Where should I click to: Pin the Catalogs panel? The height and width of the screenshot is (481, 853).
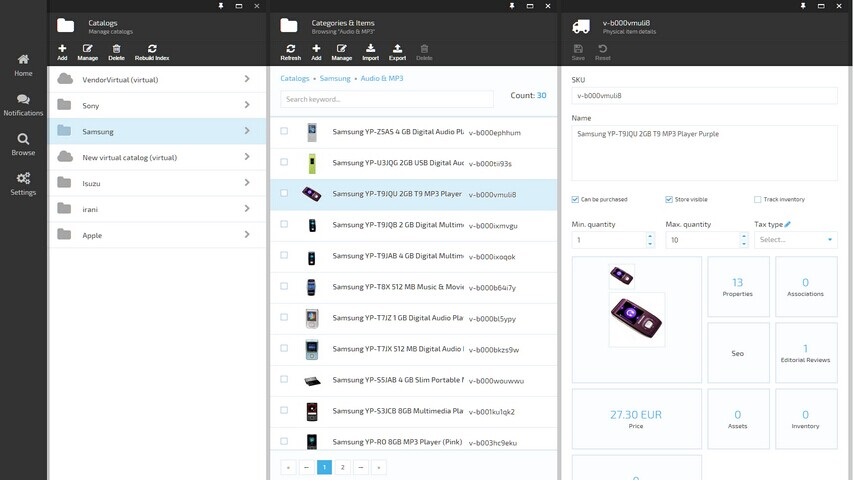(x=220, y=6)
